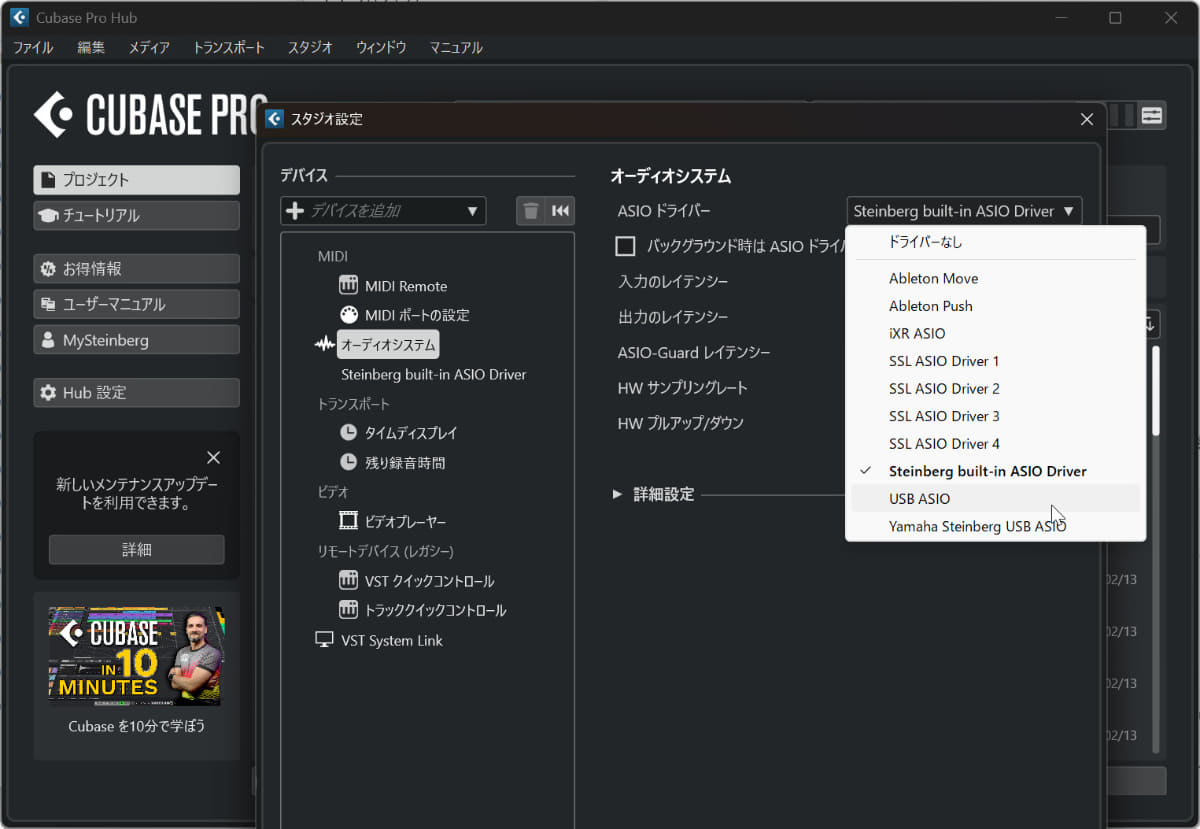
Task: Open the ASIO ドライバー dropdown
Action: [x=964, y=211]
